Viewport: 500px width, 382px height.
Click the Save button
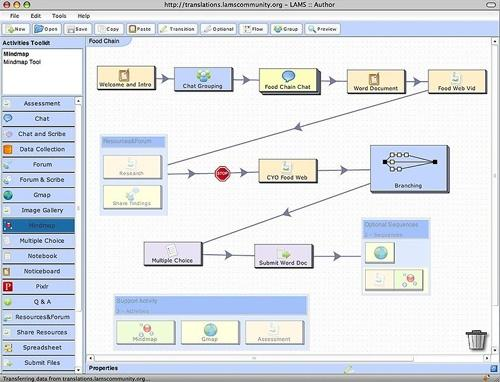coord(77,29)
